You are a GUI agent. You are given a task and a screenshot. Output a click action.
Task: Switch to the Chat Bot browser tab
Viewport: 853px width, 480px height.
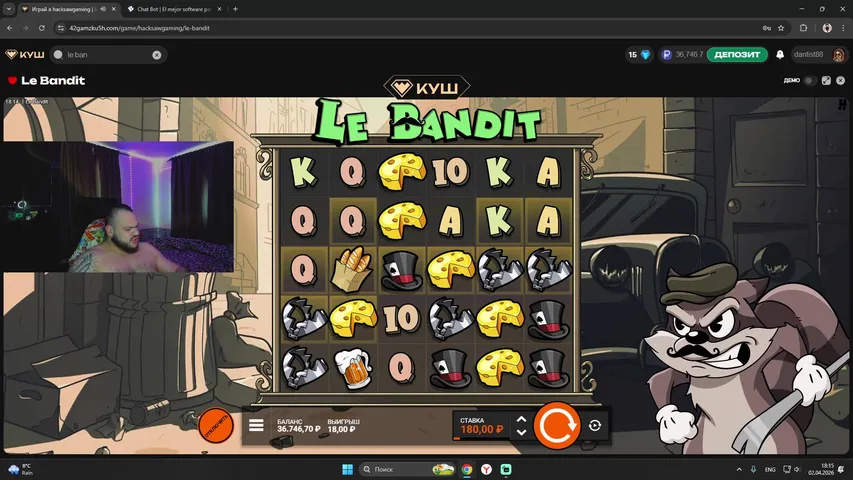pyautogui.click(x=170, y=9)
